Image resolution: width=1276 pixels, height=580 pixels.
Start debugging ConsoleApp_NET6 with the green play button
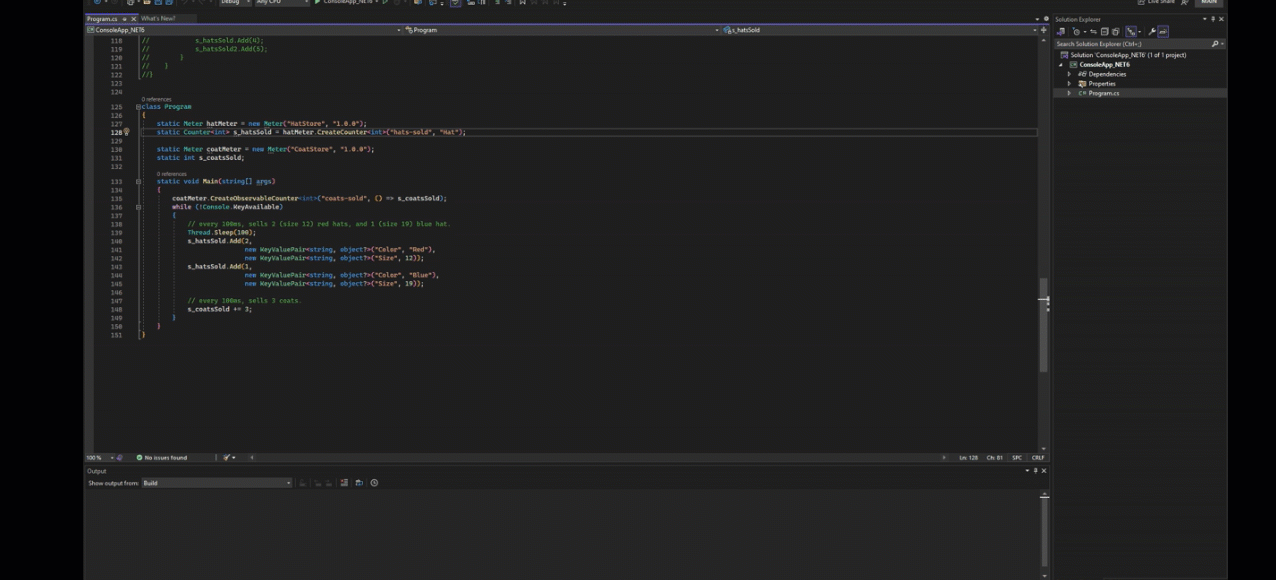pos(316,3)
